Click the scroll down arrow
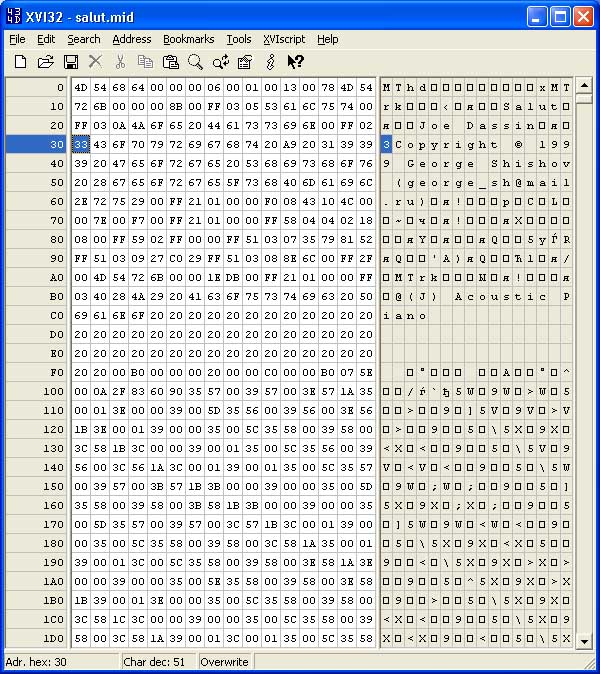The image size is (600, 674). pos(584,641)
